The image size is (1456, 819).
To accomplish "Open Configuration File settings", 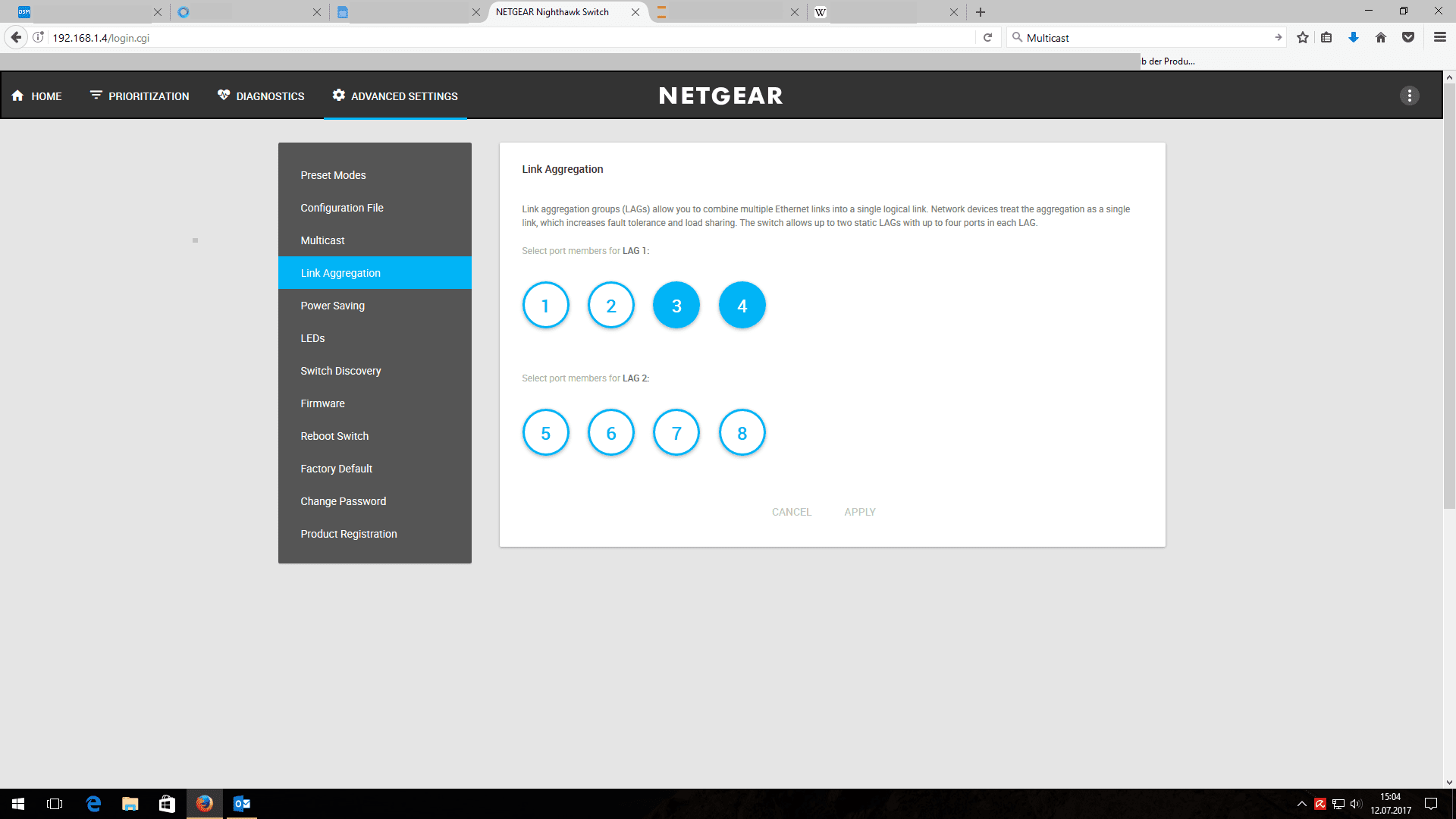I will [375, 208].
